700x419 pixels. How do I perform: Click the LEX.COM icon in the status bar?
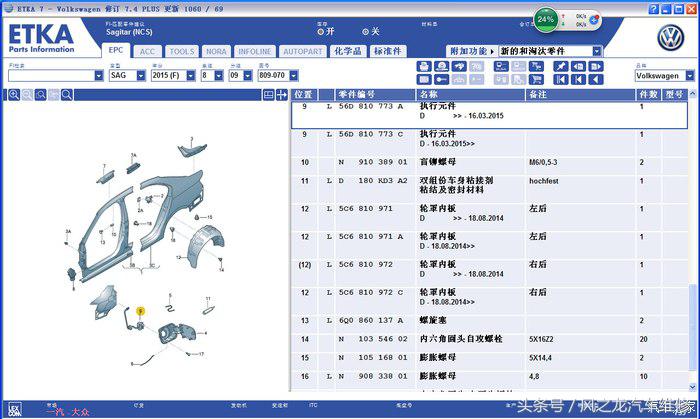[15, 409]
